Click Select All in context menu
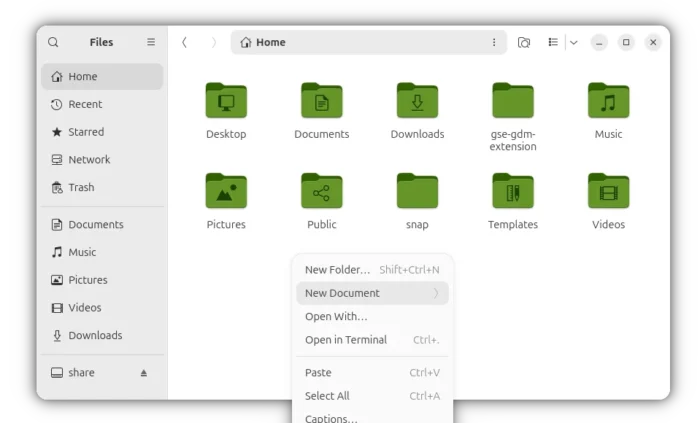700x423 pixels. (327, 396)
